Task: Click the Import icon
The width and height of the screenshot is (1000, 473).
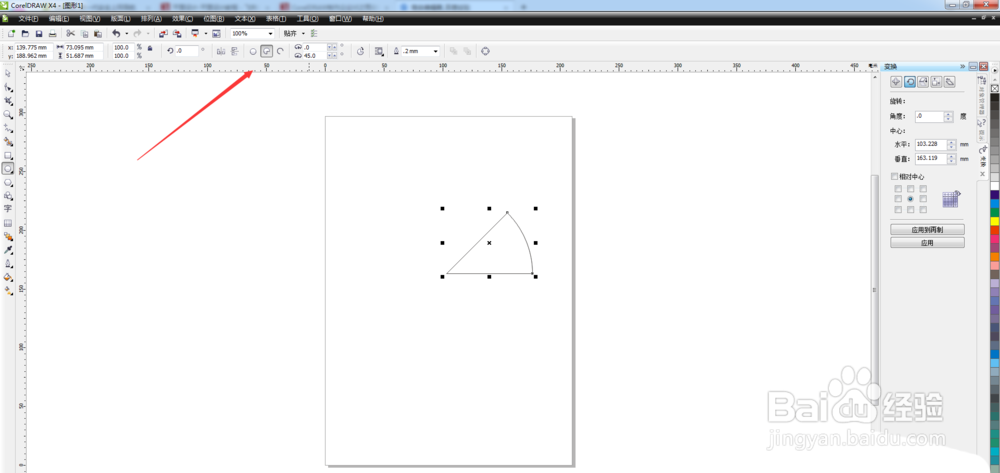Action: coord(163,33)
